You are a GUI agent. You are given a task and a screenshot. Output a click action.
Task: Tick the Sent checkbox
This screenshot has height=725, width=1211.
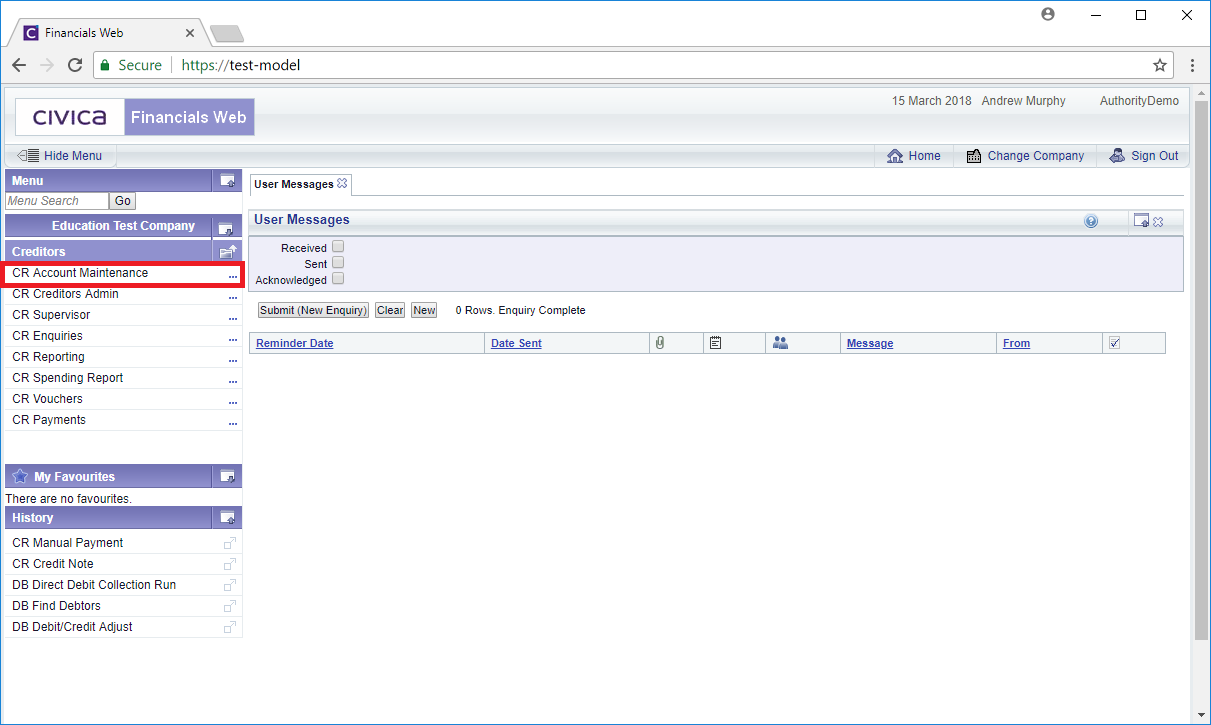[x=338, y=263]
